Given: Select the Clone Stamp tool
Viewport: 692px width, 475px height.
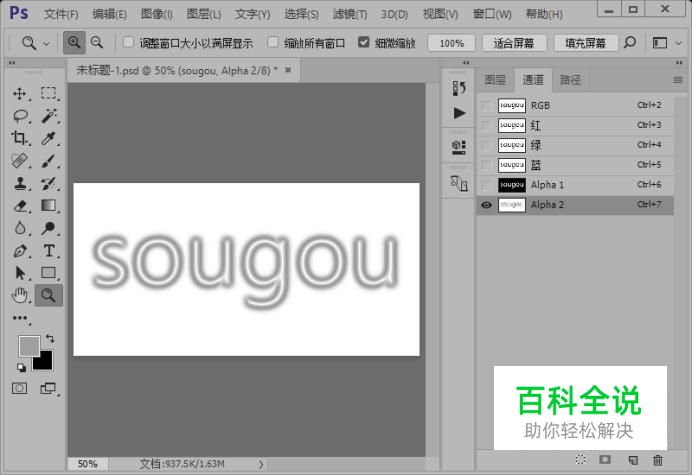Looking at the screenshot, I should click(x=19, y=183).
